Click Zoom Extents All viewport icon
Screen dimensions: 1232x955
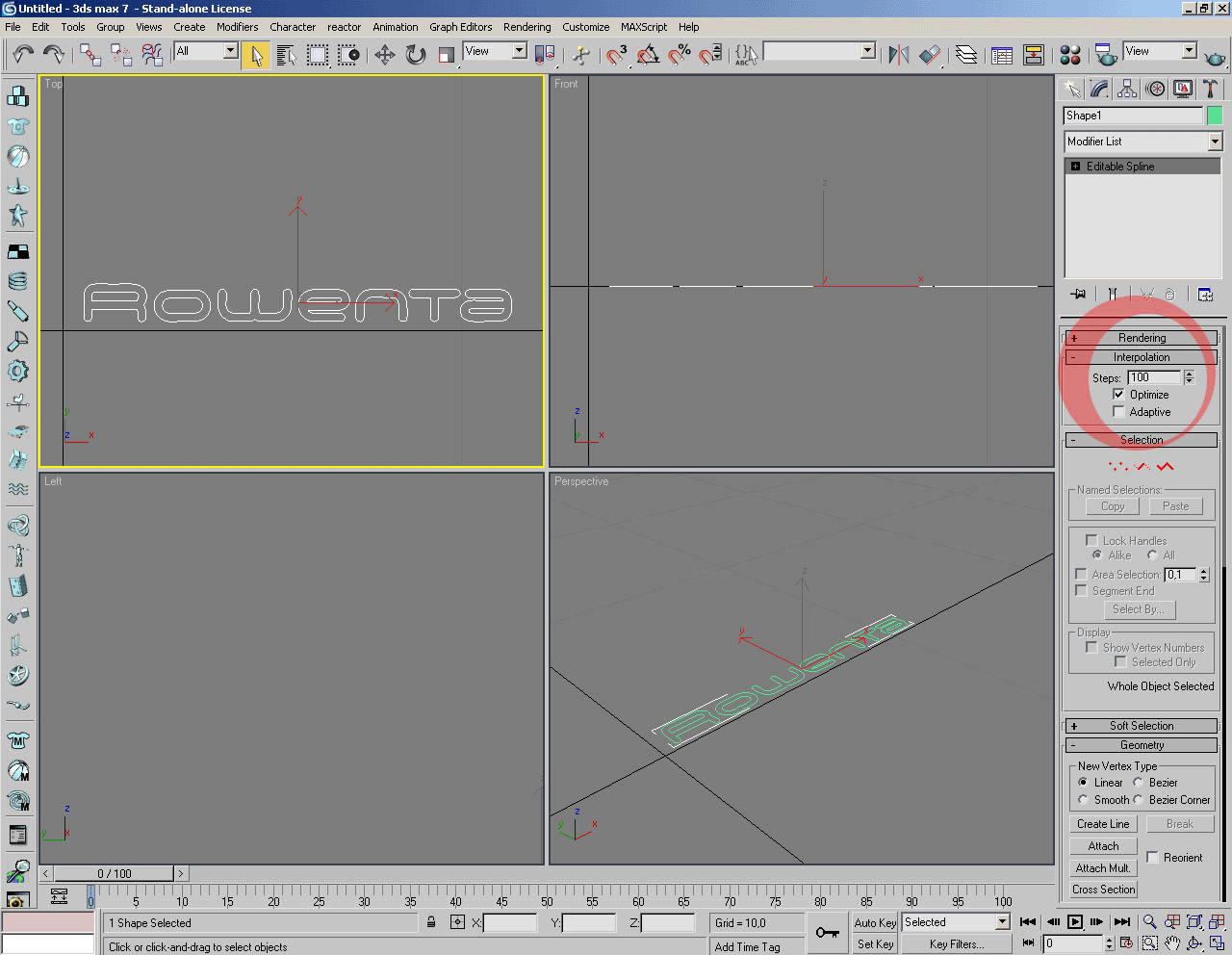1217,922
